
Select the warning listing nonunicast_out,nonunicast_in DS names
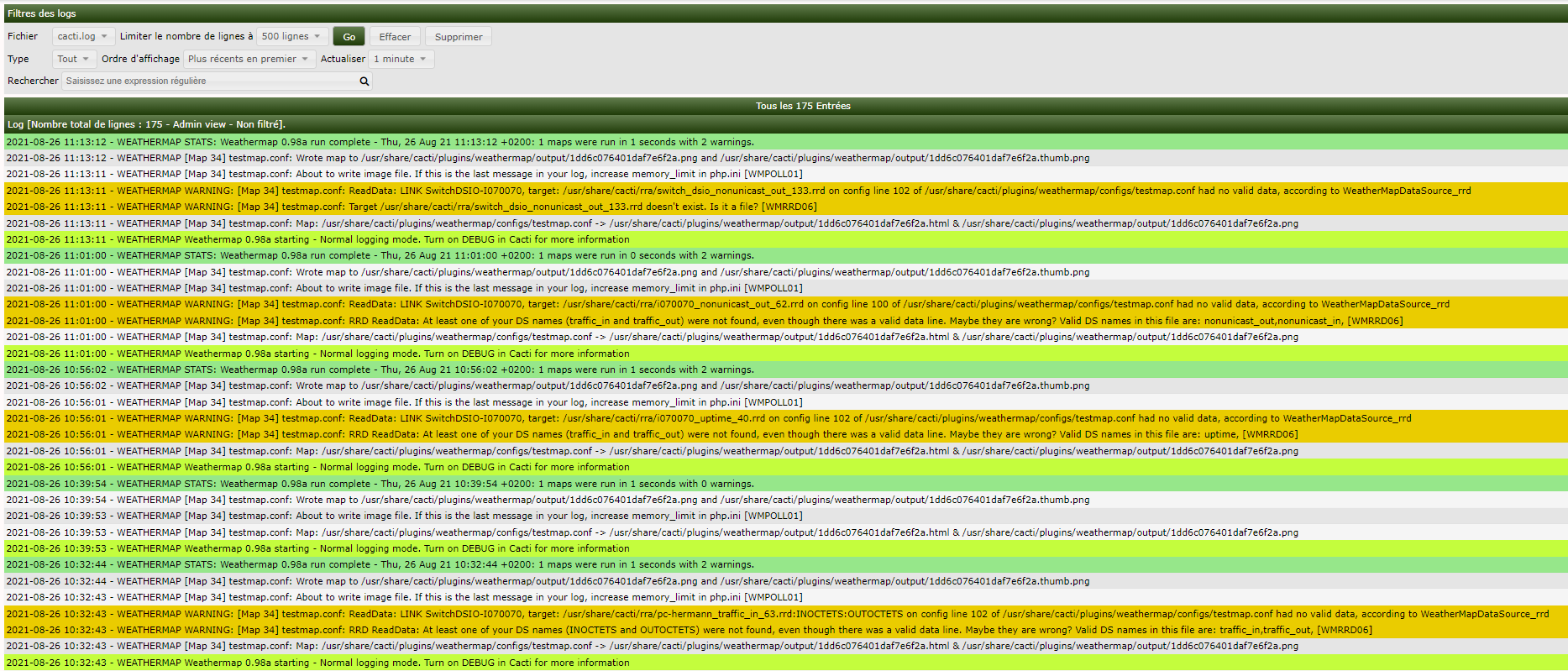785,321
